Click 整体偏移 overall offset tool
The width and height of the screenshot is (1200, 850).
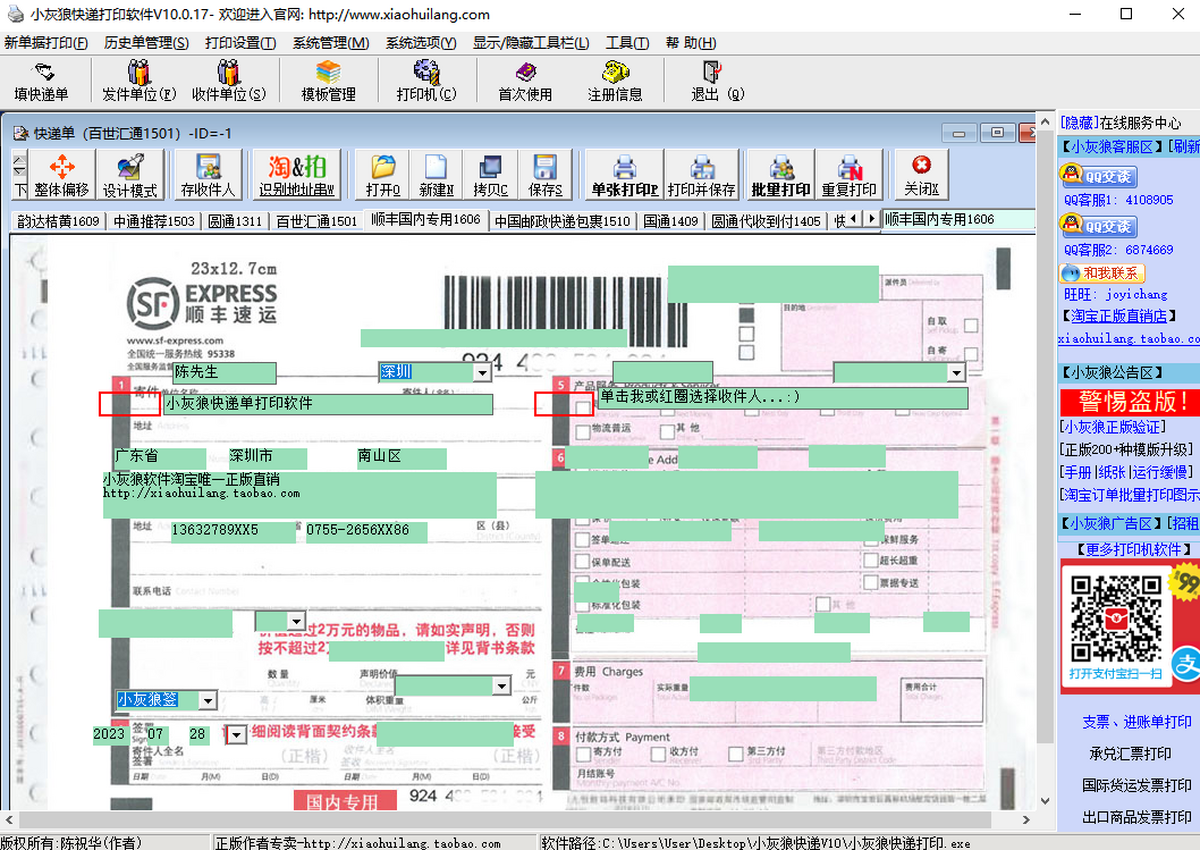(62, 176)
